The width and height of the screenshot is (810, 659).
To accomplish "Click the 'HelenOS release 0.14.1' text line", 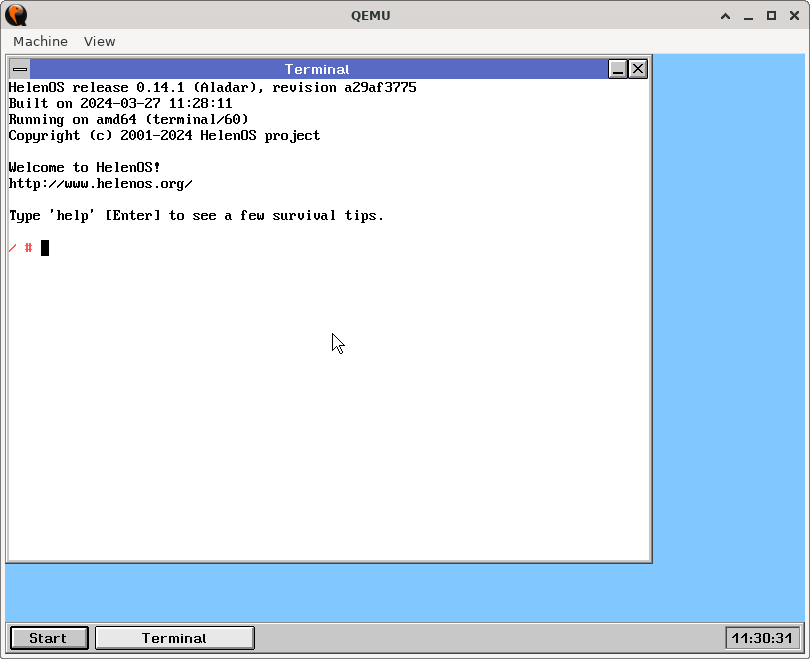I will point(212,88).
